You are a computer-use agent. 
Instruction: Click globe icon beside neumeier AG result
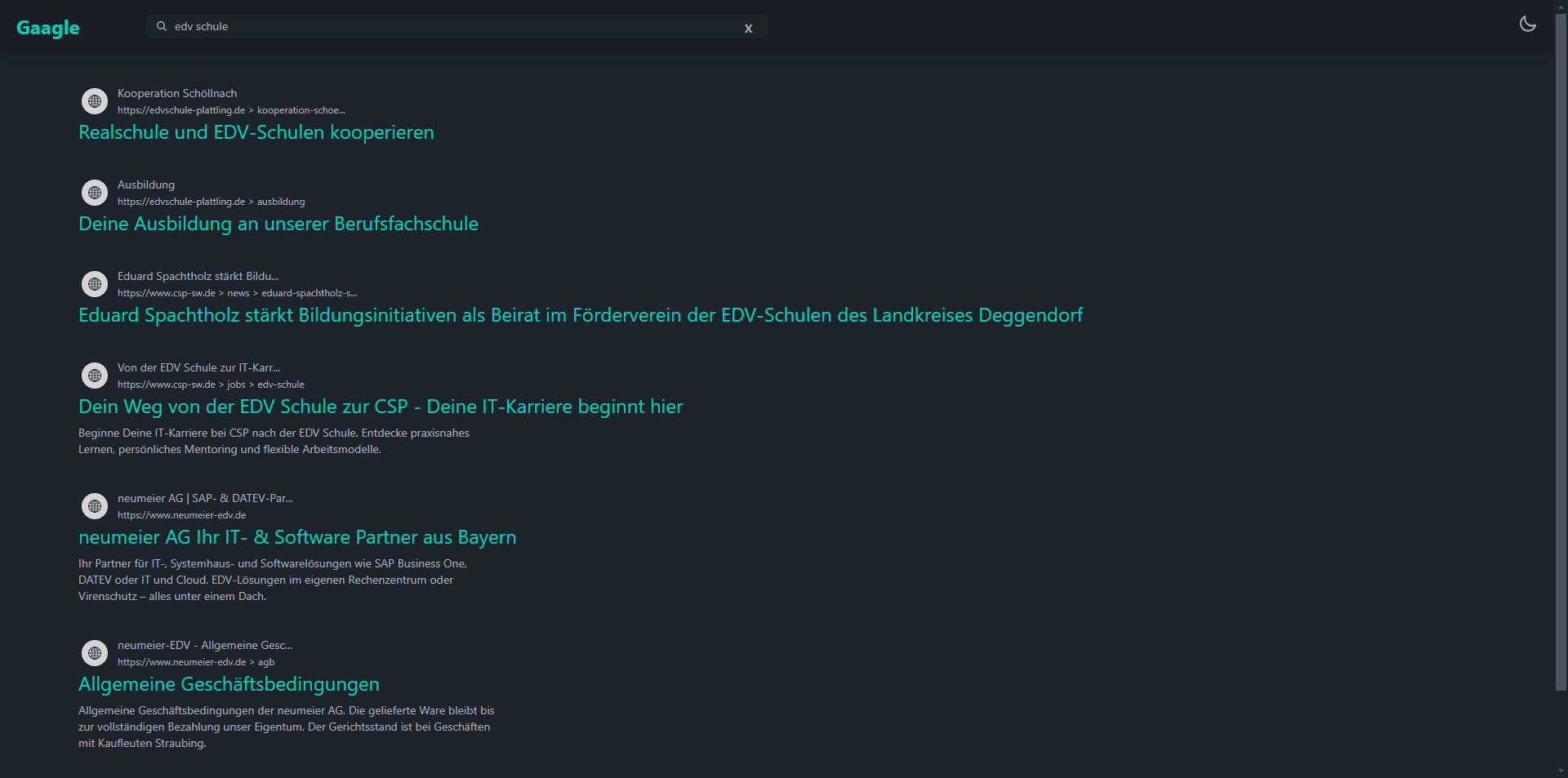(95, 506)
